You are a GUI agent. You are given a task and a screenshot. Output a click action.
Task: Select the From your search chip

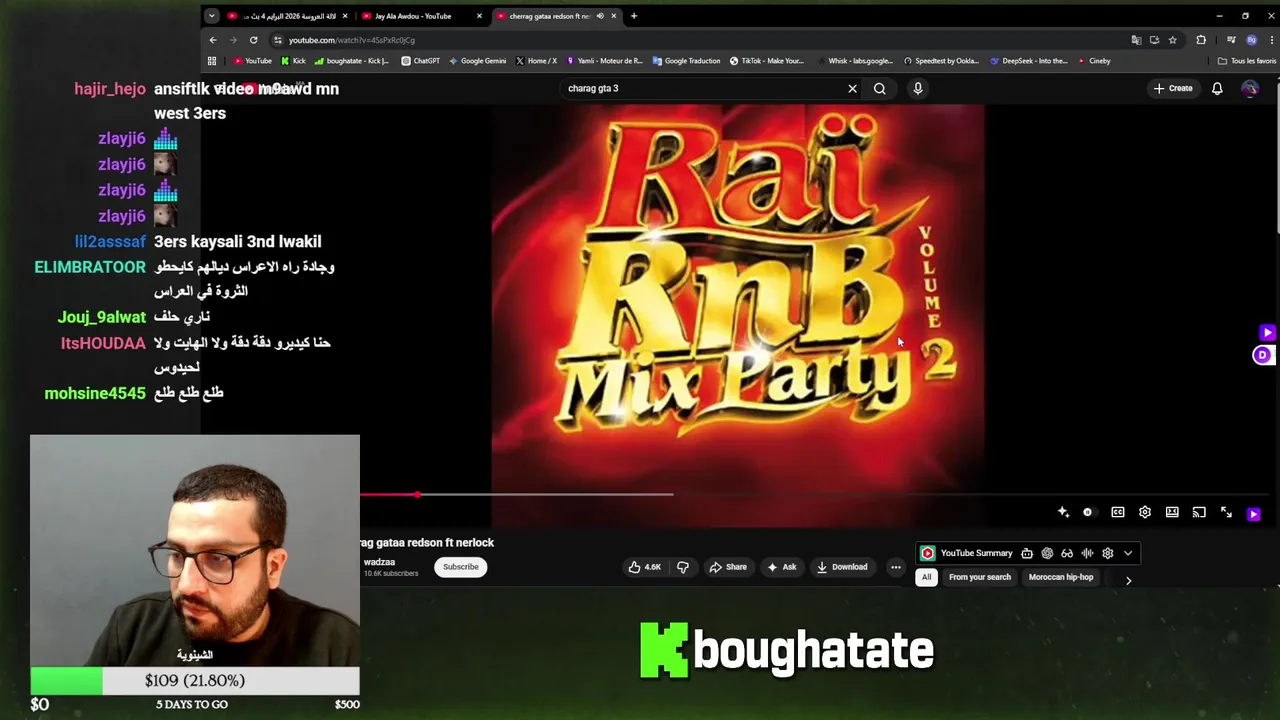tap(980, 577)
